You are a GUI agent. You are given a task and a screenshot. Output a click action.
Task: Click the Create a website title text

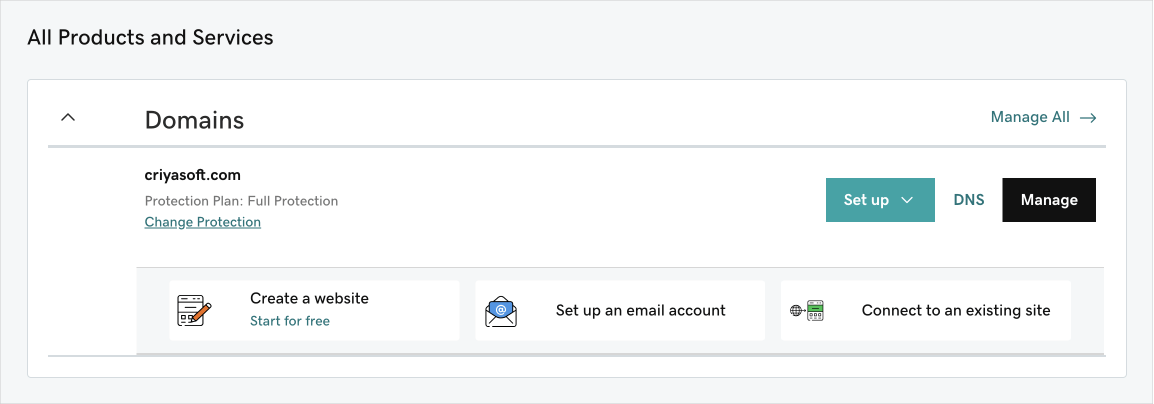pyautogui.click(x=309, y=298)
